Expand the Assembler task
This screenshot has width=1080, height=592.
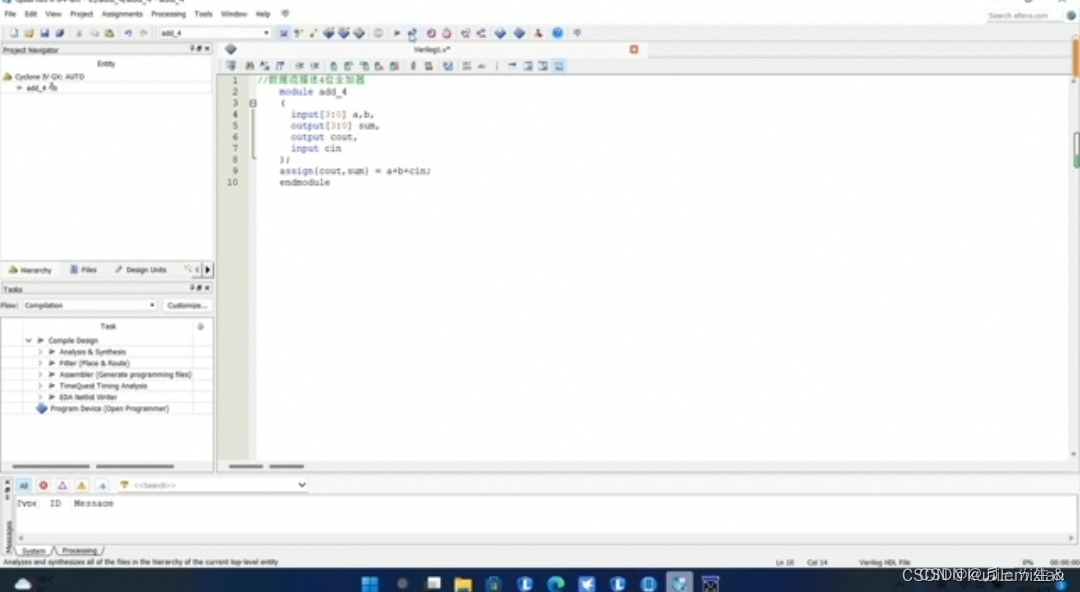pyautogui.click(x=40, y=375)
